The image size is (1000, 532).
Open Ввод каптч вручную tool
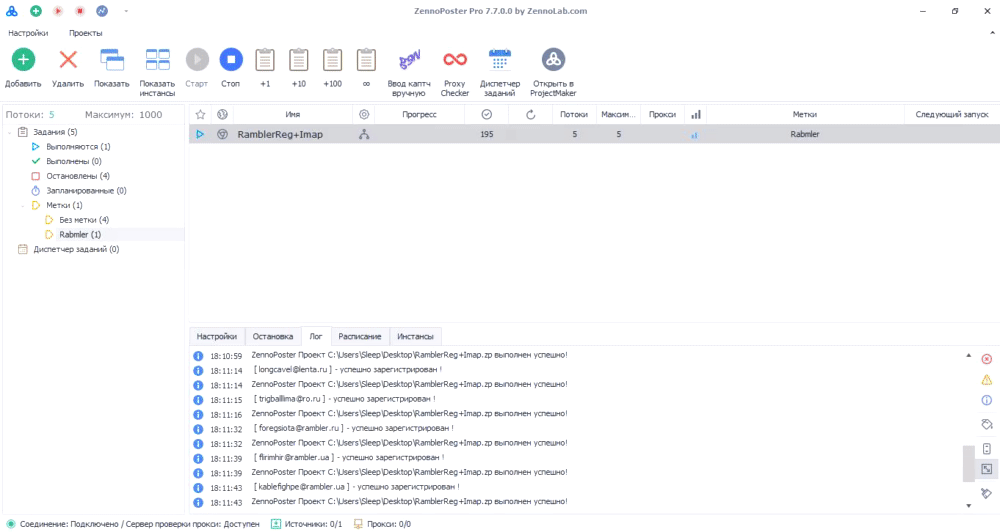(x=409, y=60)
